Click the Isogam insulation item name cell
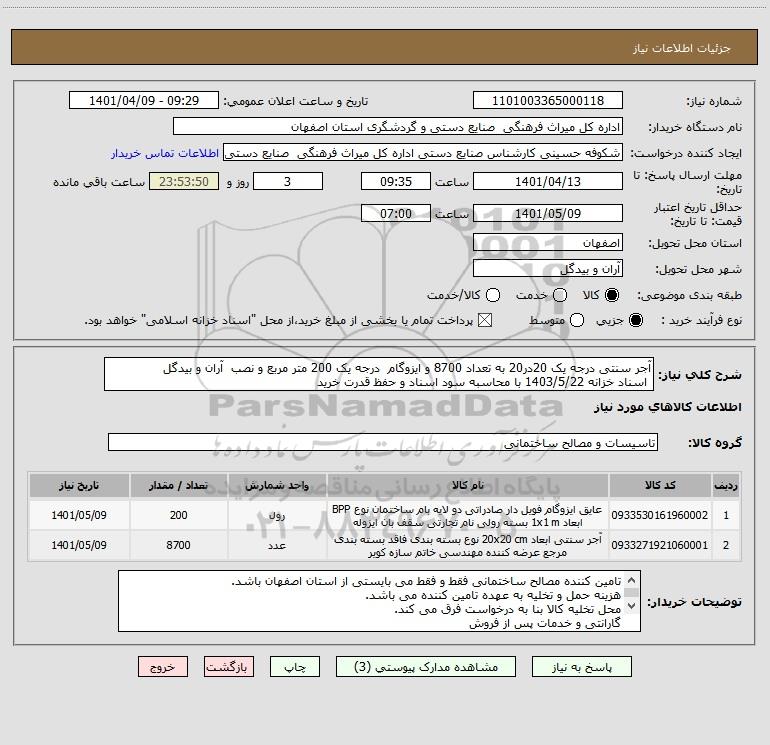770x745 pixels. pyautogui.click(x=468, y=515)
